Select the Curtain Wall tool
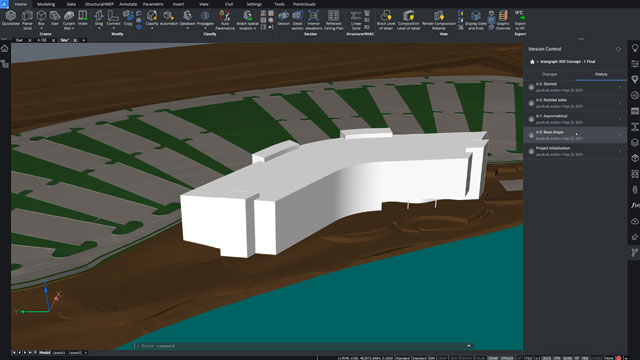 point(69,20)
